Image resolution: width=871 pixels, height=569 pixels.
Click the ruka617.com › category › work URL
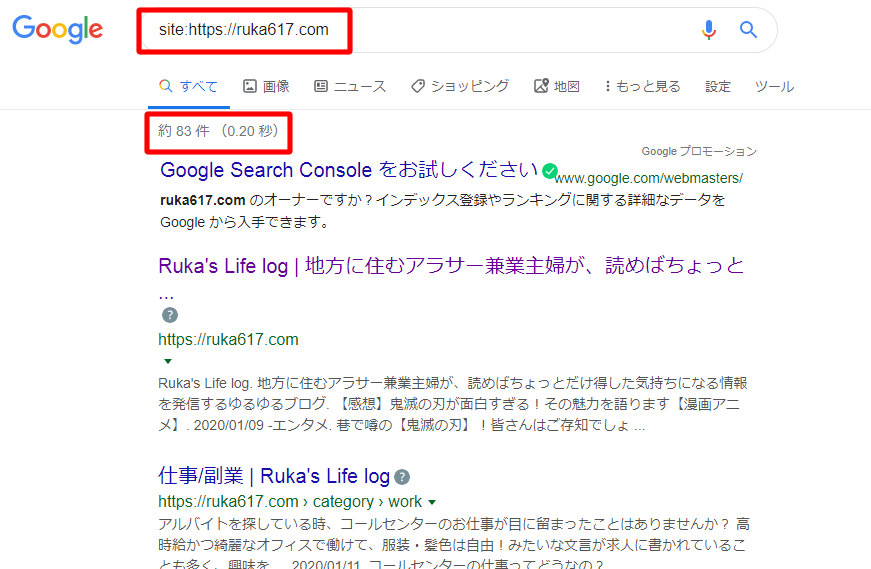coord(291,502)
